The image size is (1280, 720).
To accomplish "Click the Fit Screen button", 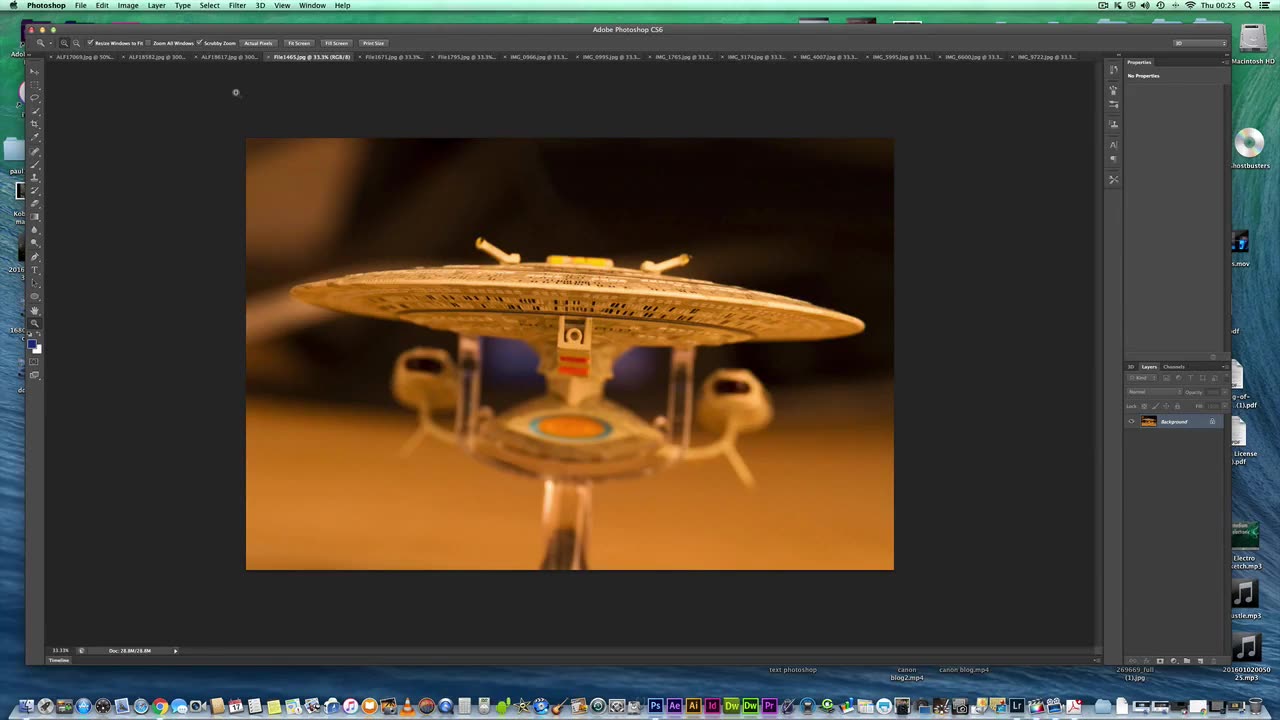I will click(x=299, y=43).
